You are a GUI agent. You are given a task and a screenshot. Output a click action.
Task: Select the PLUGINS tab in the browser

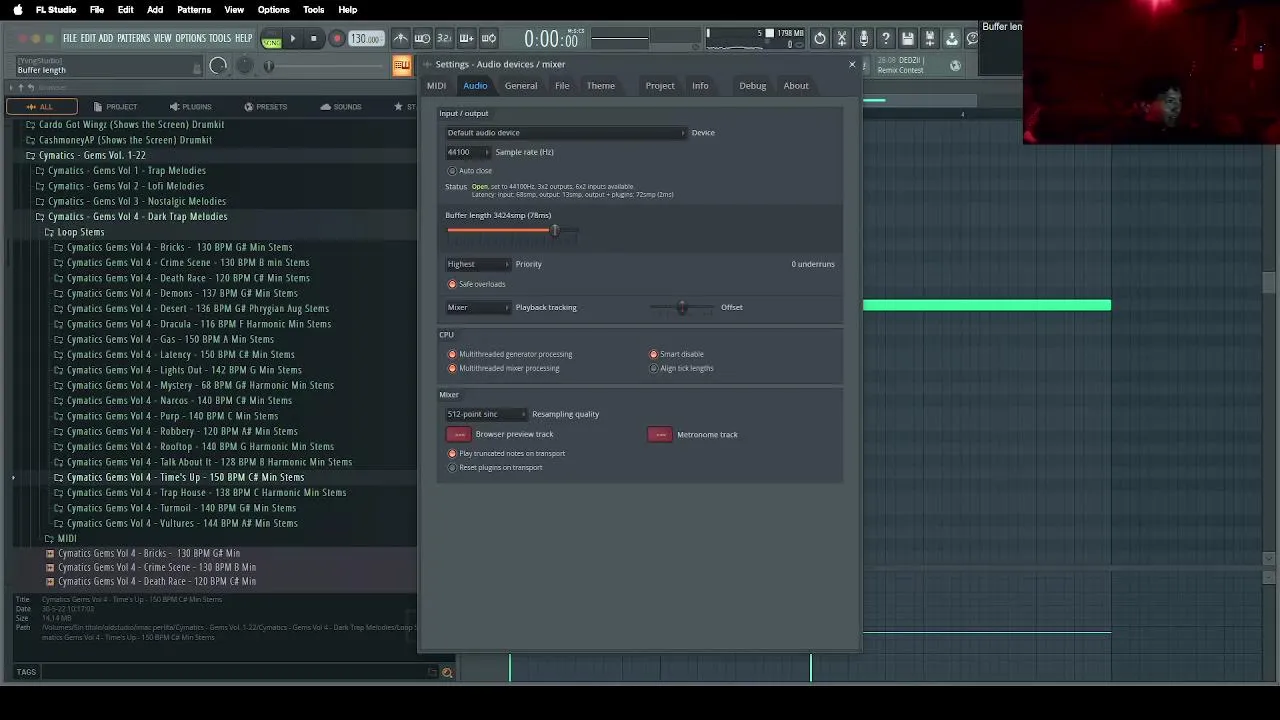190,107
